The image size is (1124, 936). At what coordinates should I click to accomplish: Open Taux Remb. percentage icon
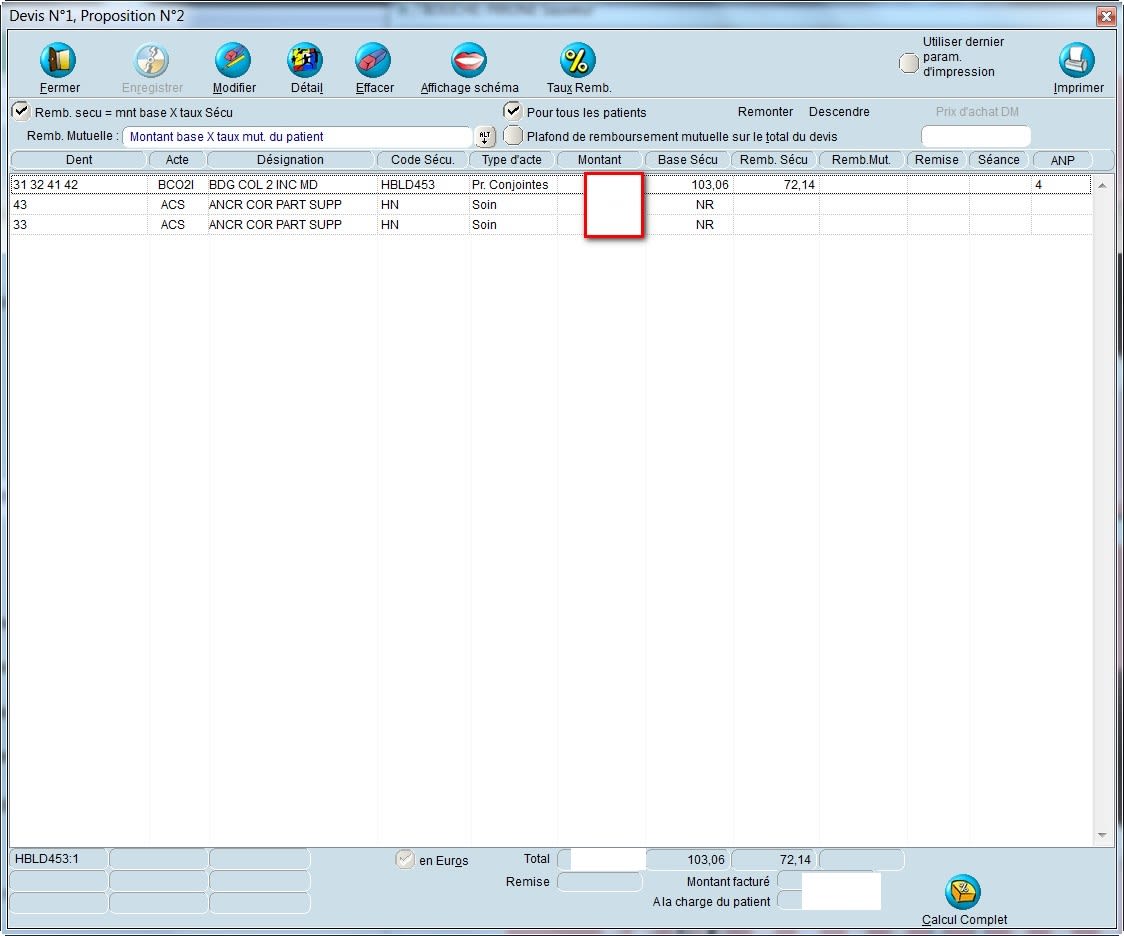coord(577,61)
